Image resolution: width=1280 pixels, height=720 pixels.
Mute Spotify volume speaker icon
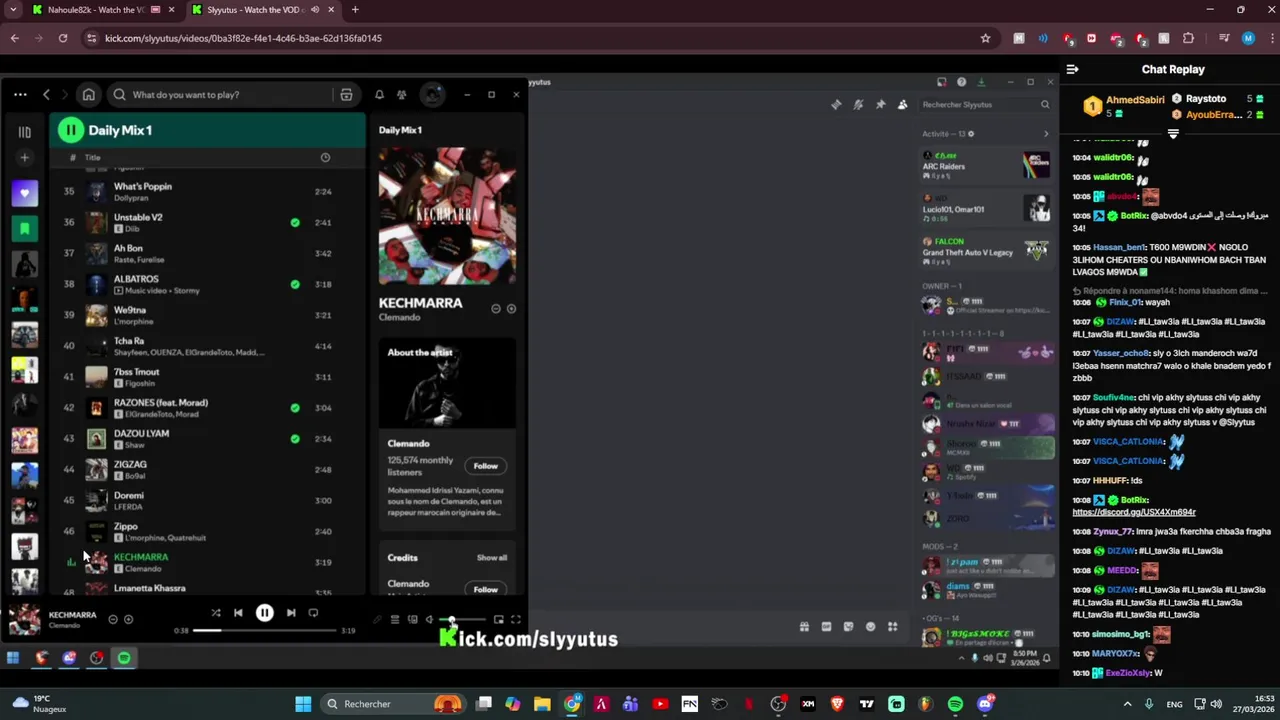429,620
